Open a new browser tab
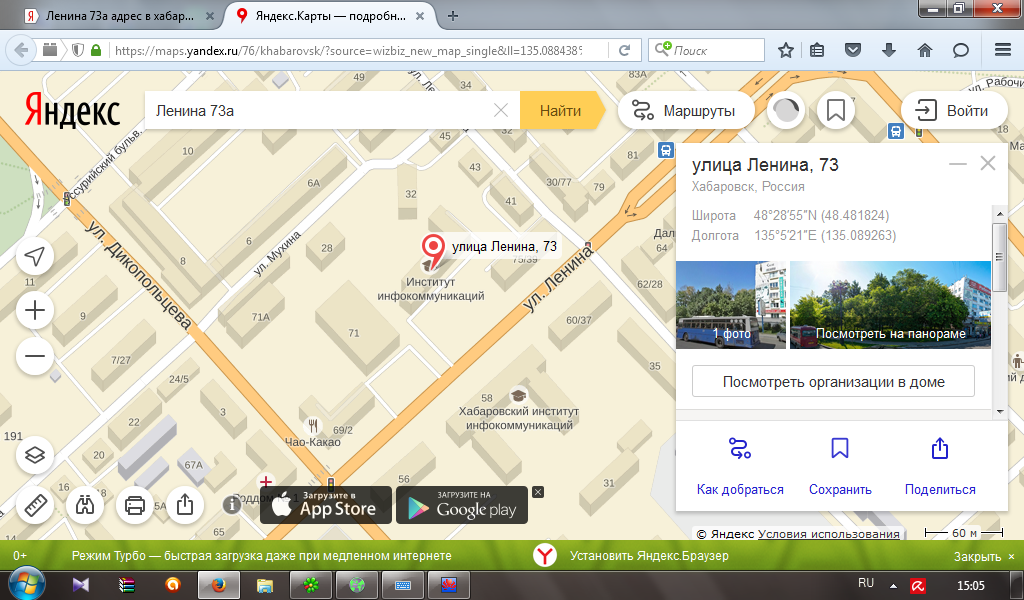 (x=453, y=16)
